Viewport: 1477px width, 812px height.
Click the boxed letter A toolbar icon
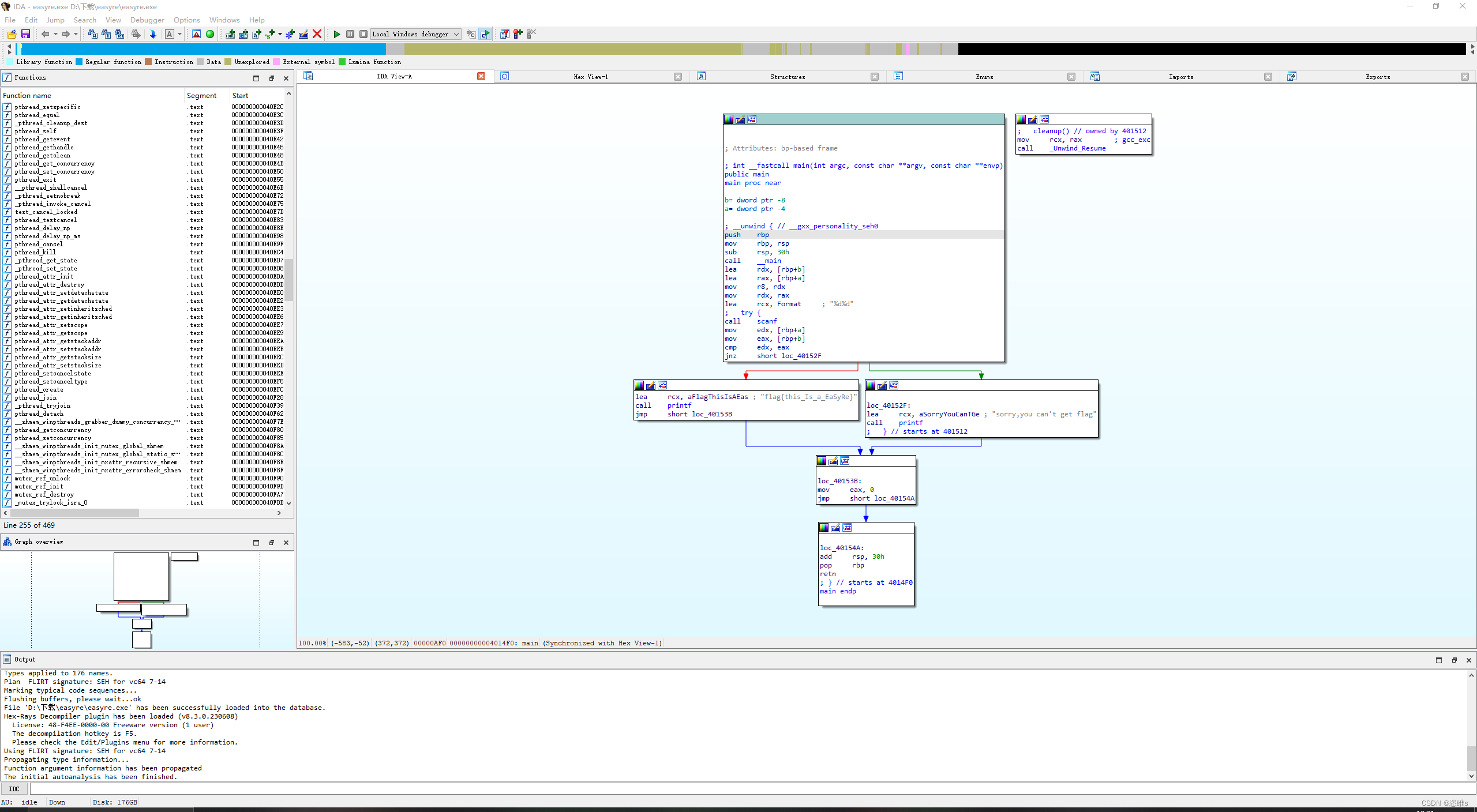[170, 34]
